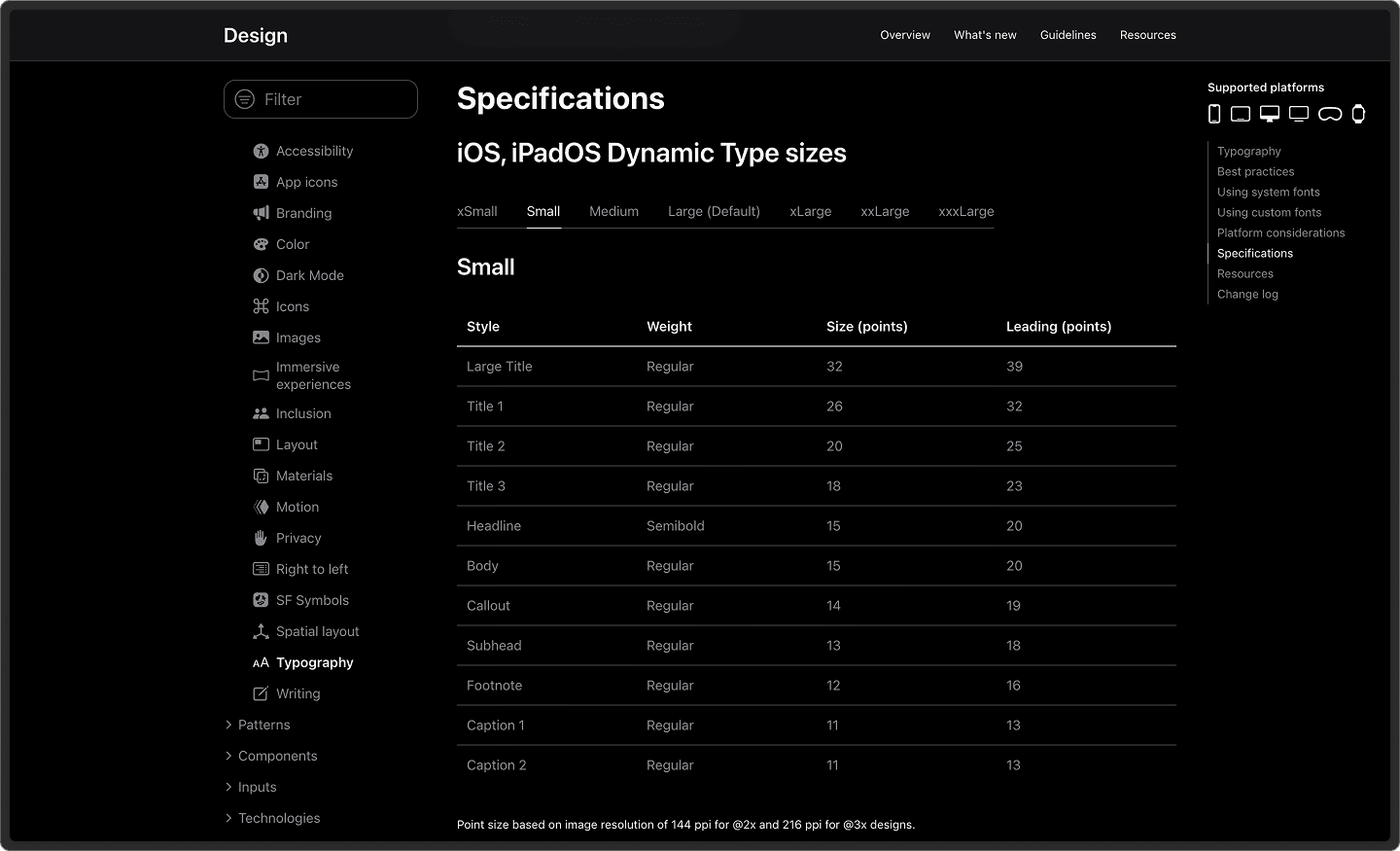Click the Icons command-key icon
The image size is (1400, 851).
[x=261, y=306]
